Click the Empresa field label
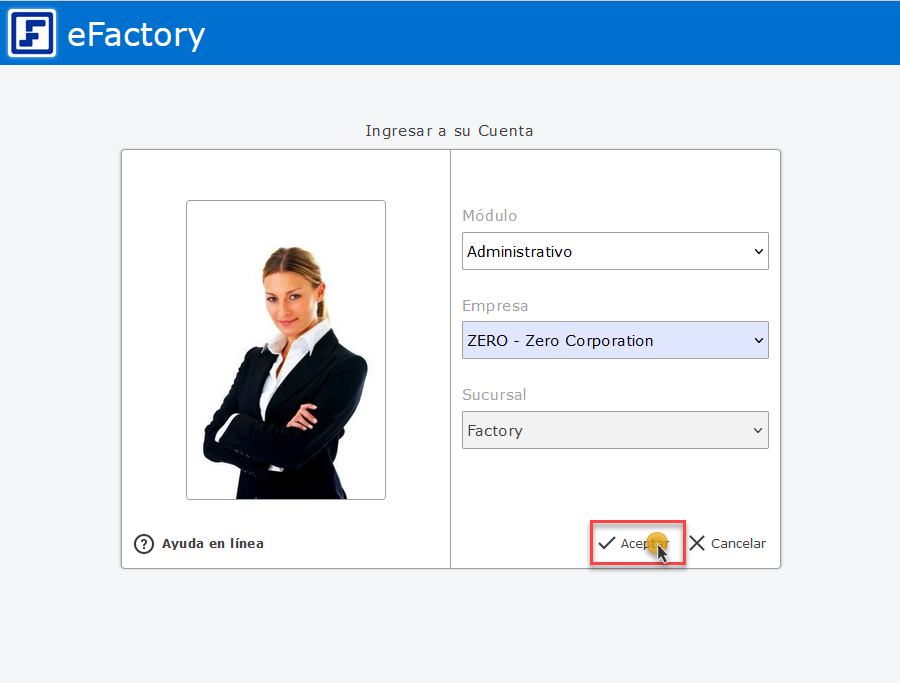 tap(495, 306)
